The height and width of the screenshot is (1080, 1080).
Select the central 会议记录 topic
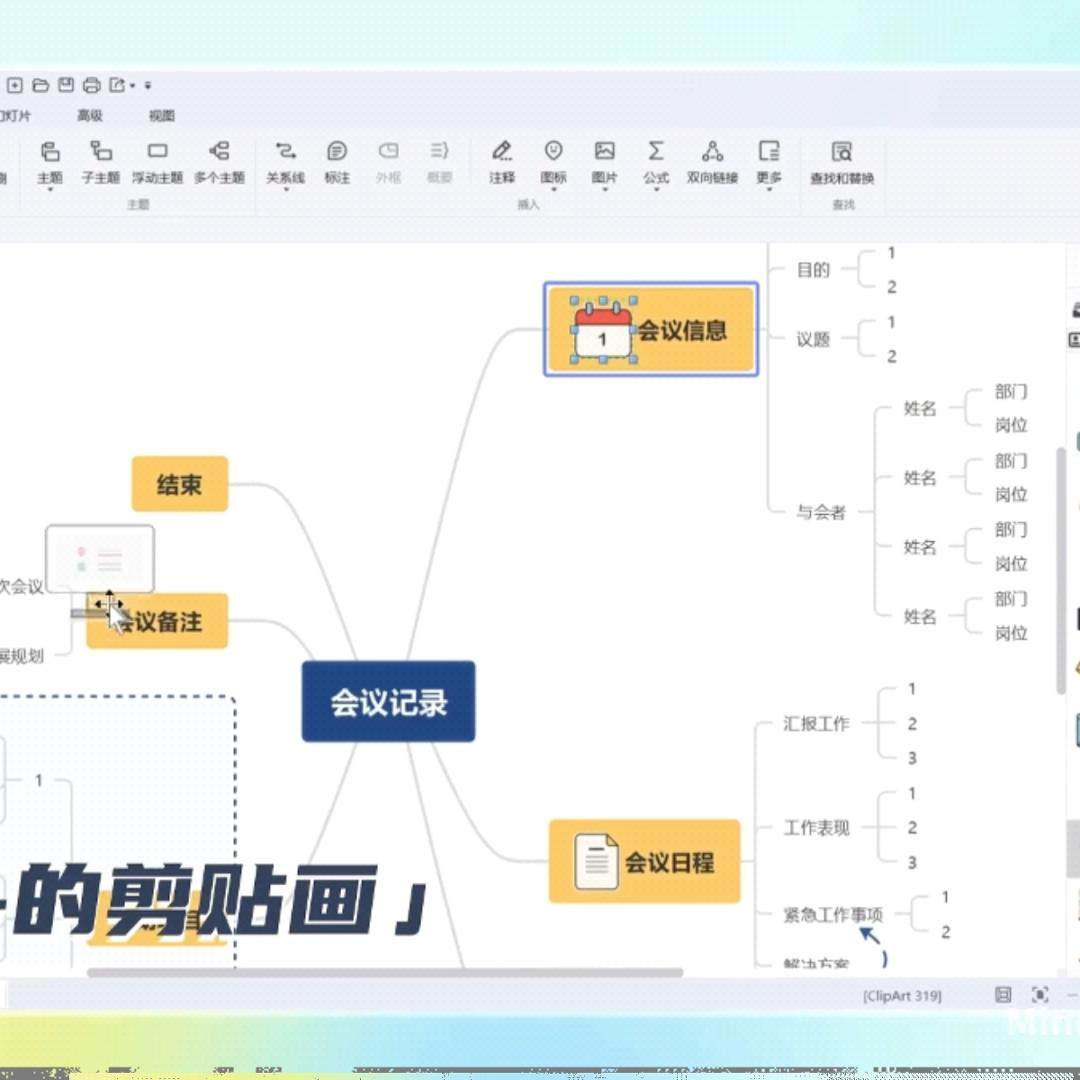pos(388,701)
